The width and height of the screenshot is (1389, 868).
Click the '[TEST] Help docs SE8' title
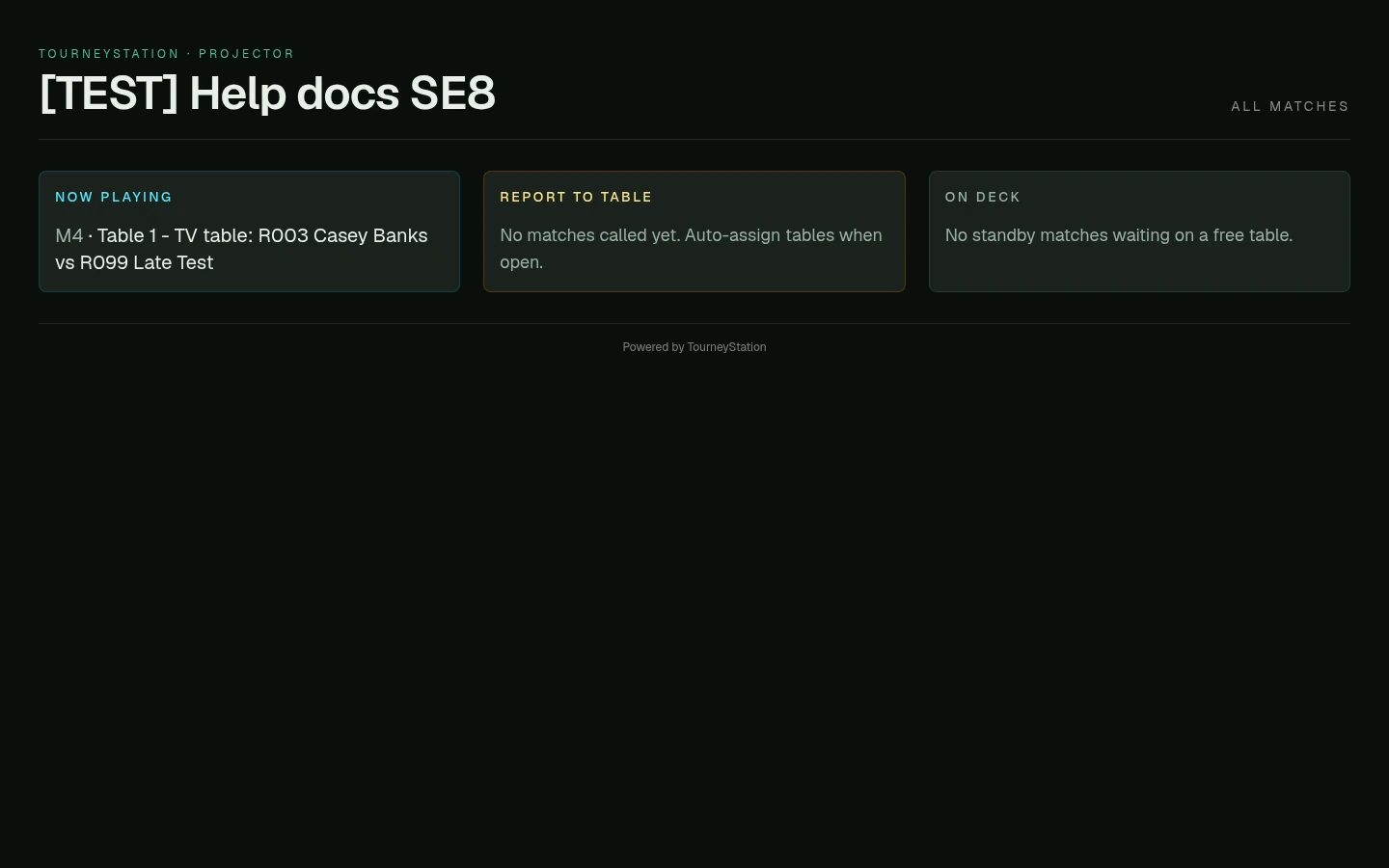[x=267, y=94]
